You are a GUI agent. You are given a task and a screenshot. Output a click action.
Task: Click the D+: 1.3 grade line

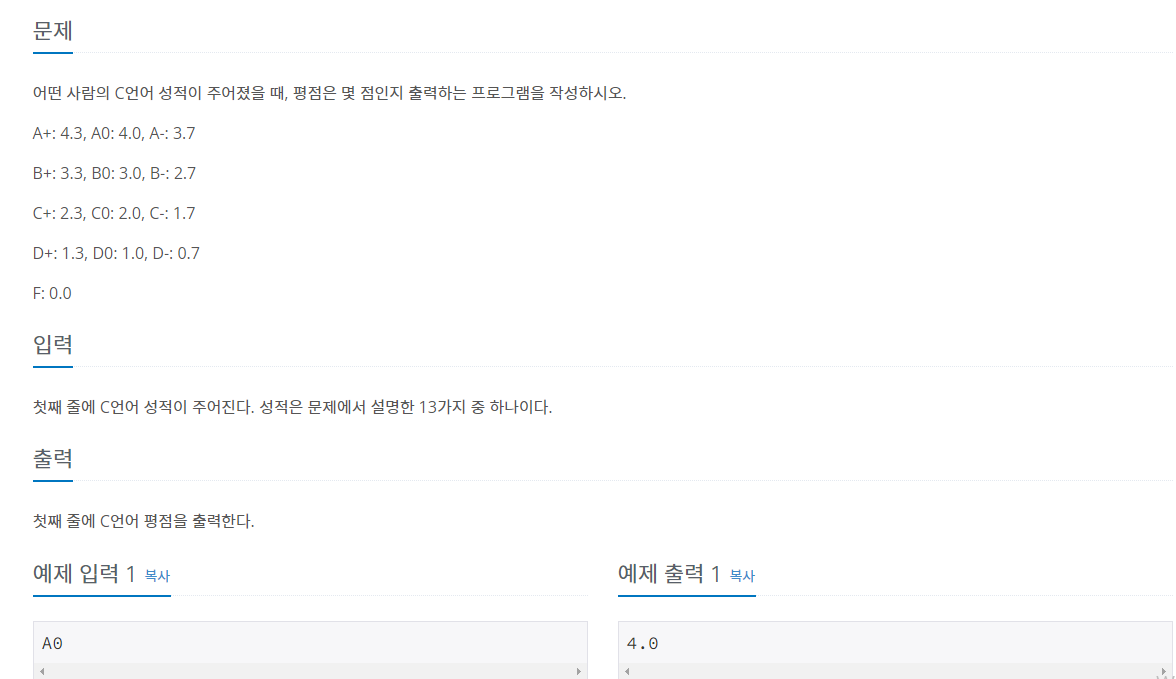click(x=116, y=254)
